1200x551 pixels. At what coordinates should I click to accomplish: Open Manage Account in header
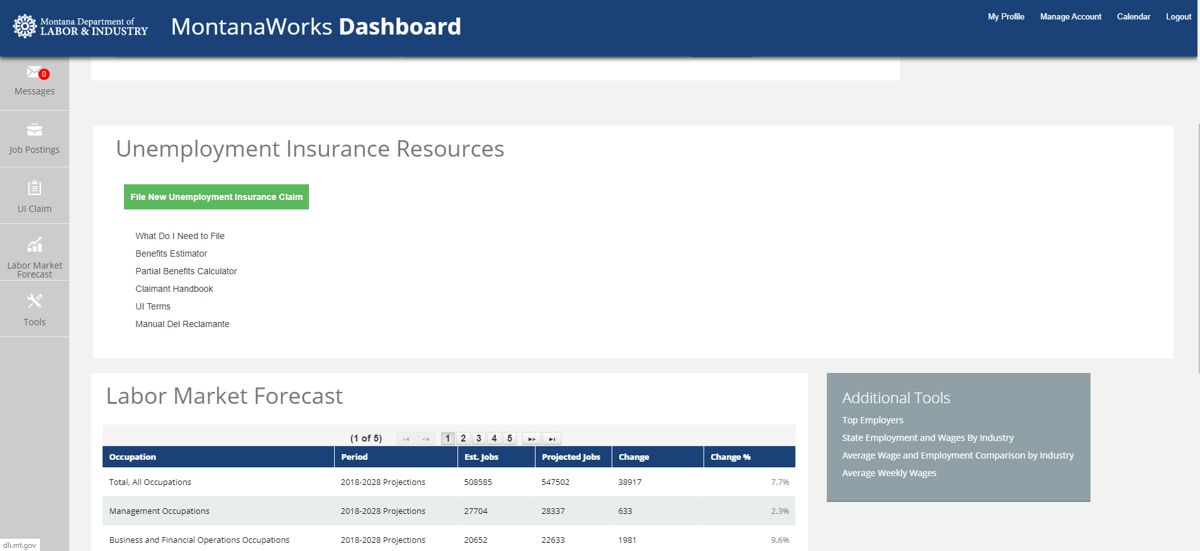(x=1070, y=17)
